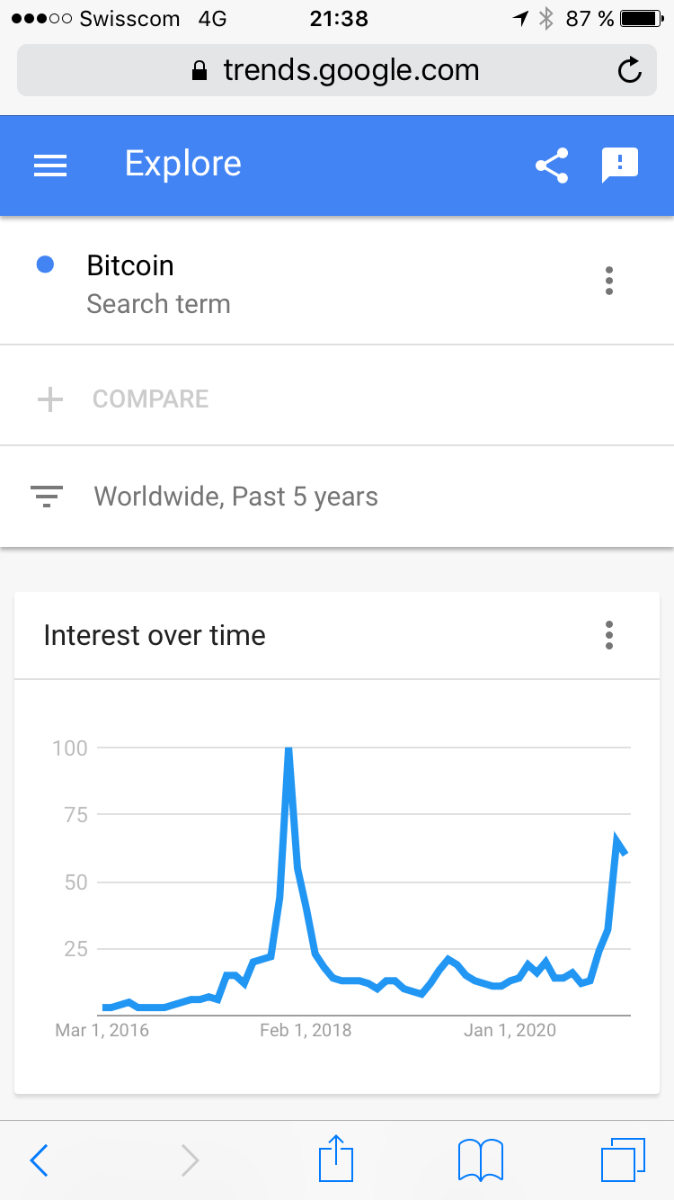This screenshot has width=674, height=1200.
Task: Tap the trends.google.com address bar
Action: point(336,71)
